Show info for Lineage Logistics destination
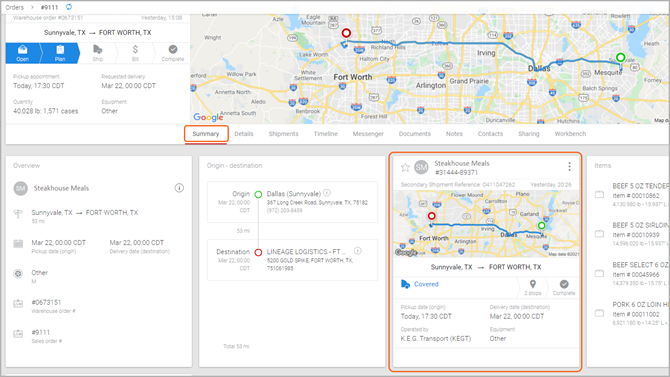The image size is (670, 377). [x=358, y=251]
